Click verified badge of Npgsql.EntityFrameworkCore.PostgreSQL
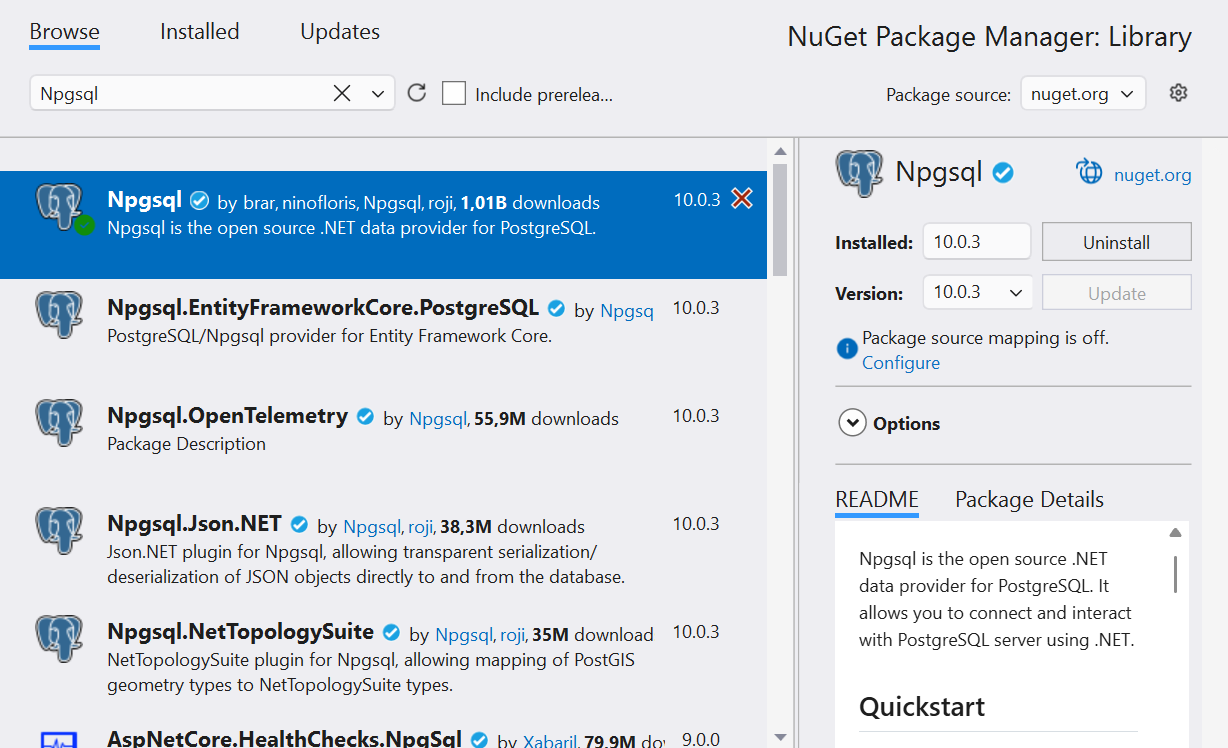The width and height of the screenshot is (1228, 748). pos(557,309)
